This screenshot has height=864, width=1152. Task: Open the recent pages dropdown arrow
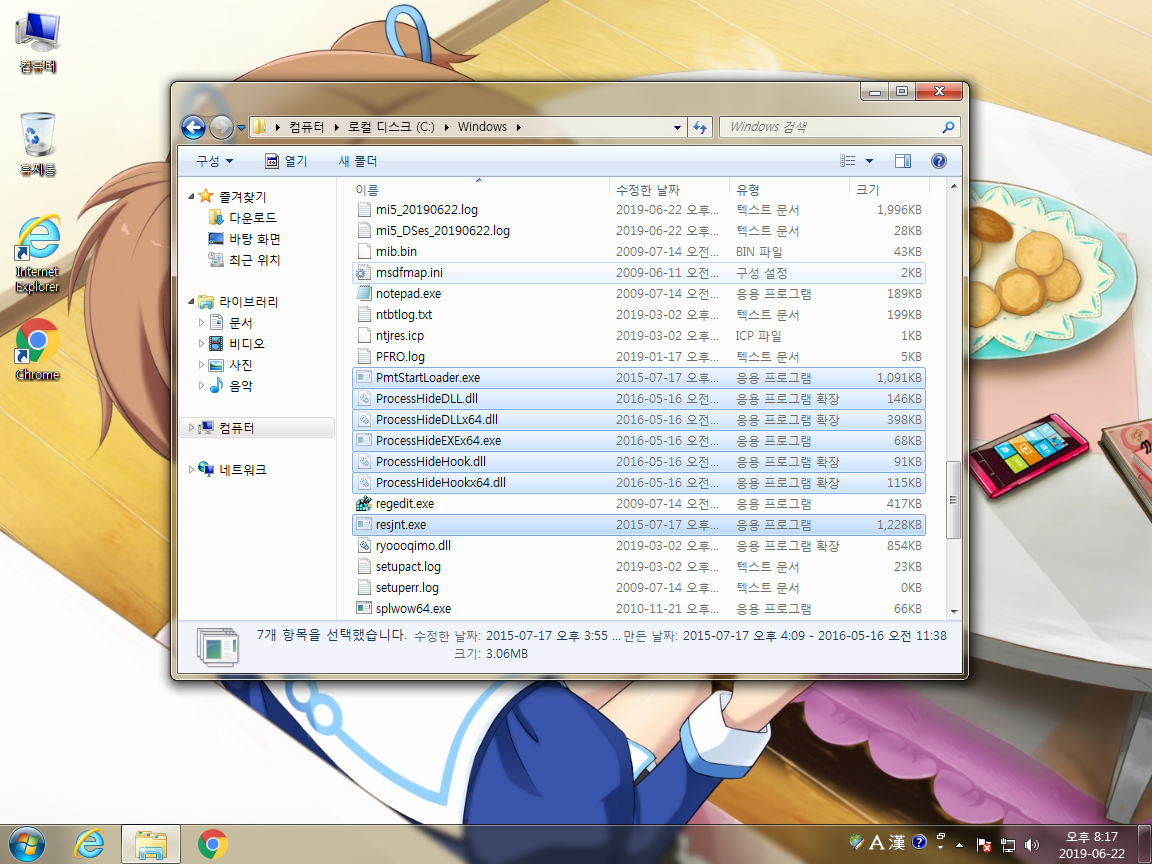click(241, 128)
